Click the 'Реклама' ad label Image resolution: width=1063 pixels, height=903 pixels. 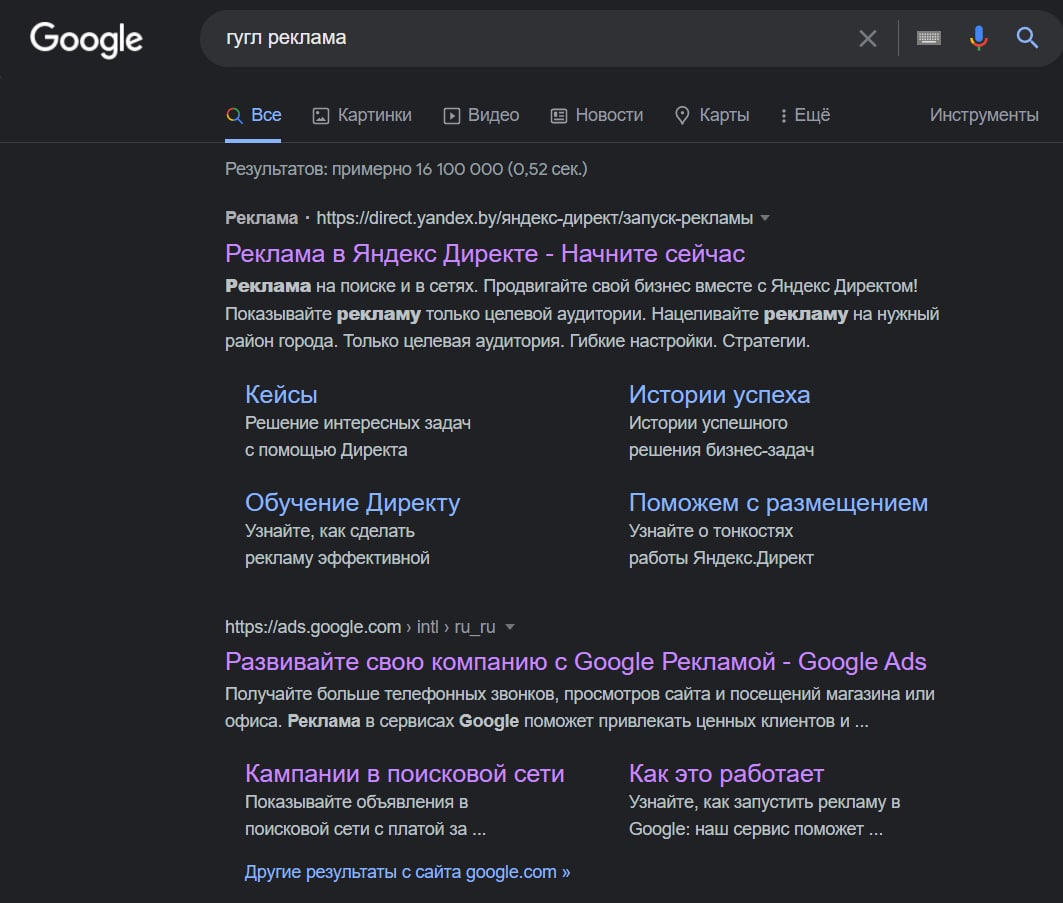(261, 218)
